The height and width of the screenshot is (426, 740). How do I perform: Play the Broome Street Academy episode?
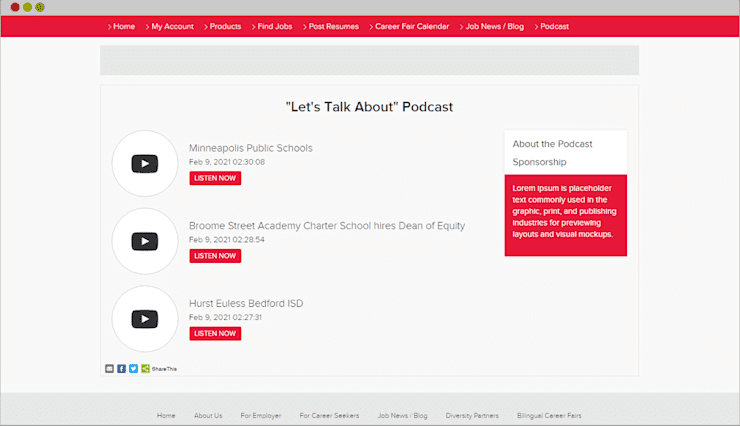(x=145, y=242)
